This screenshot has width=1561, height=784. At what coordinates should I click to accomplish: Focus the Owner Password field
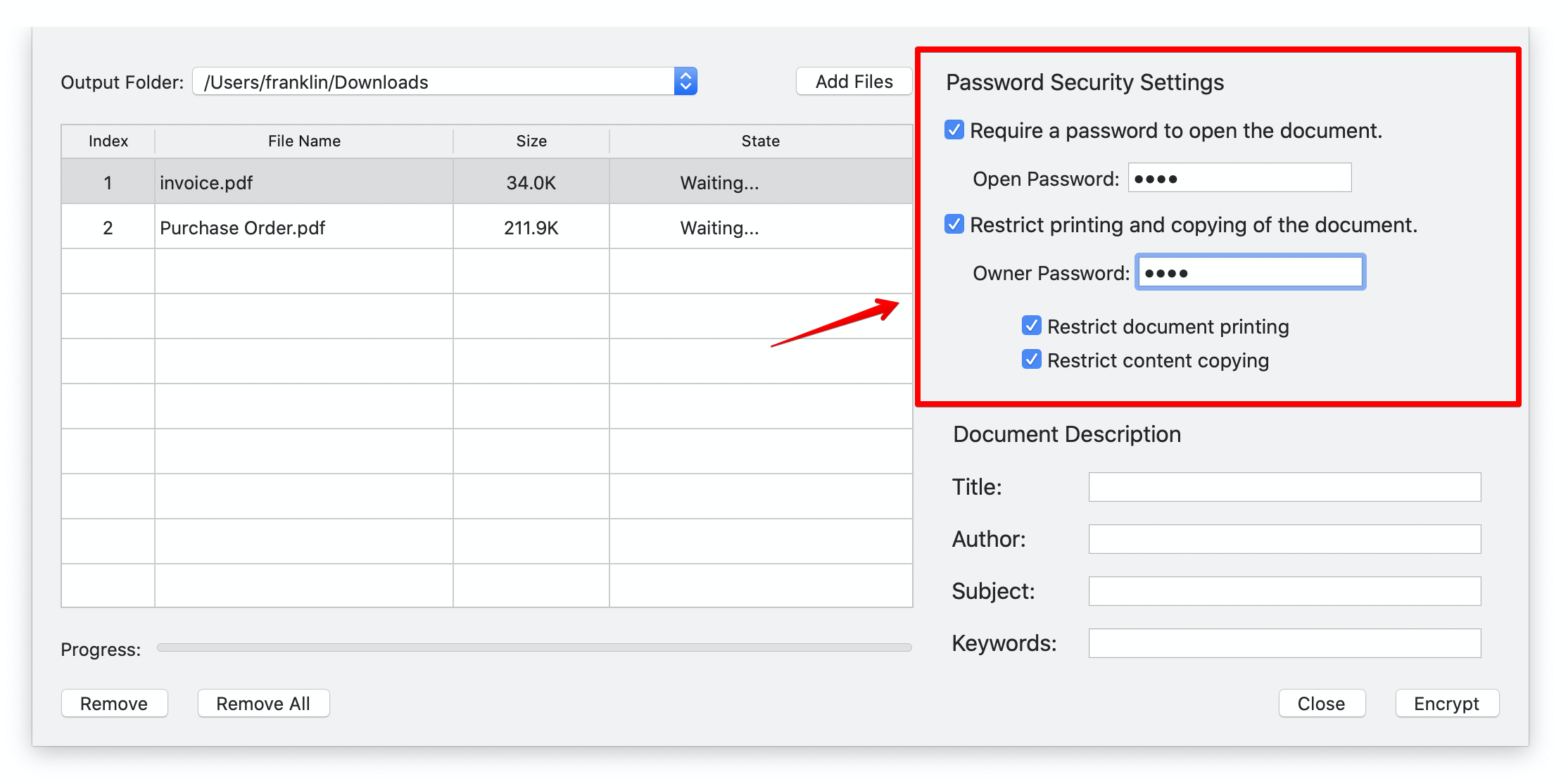[x=1250, y=272]
